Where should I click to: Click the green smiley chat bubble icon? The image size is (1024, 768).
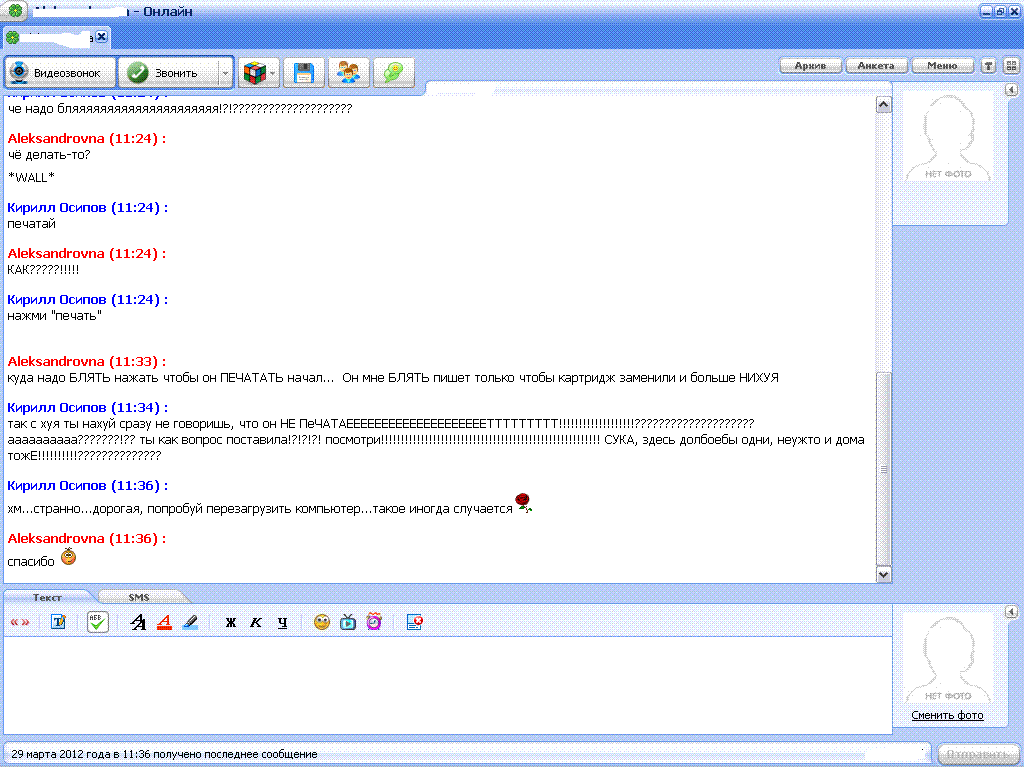(x=395, y=73)
